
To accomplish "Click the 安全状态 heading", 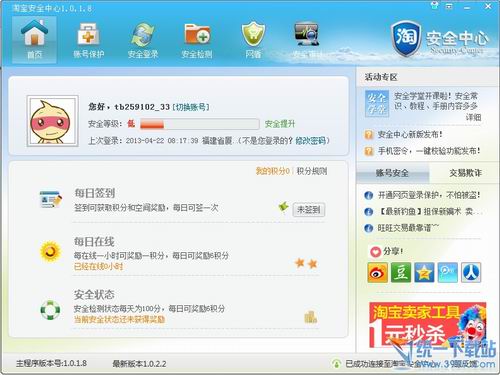I will pos(94,295).
